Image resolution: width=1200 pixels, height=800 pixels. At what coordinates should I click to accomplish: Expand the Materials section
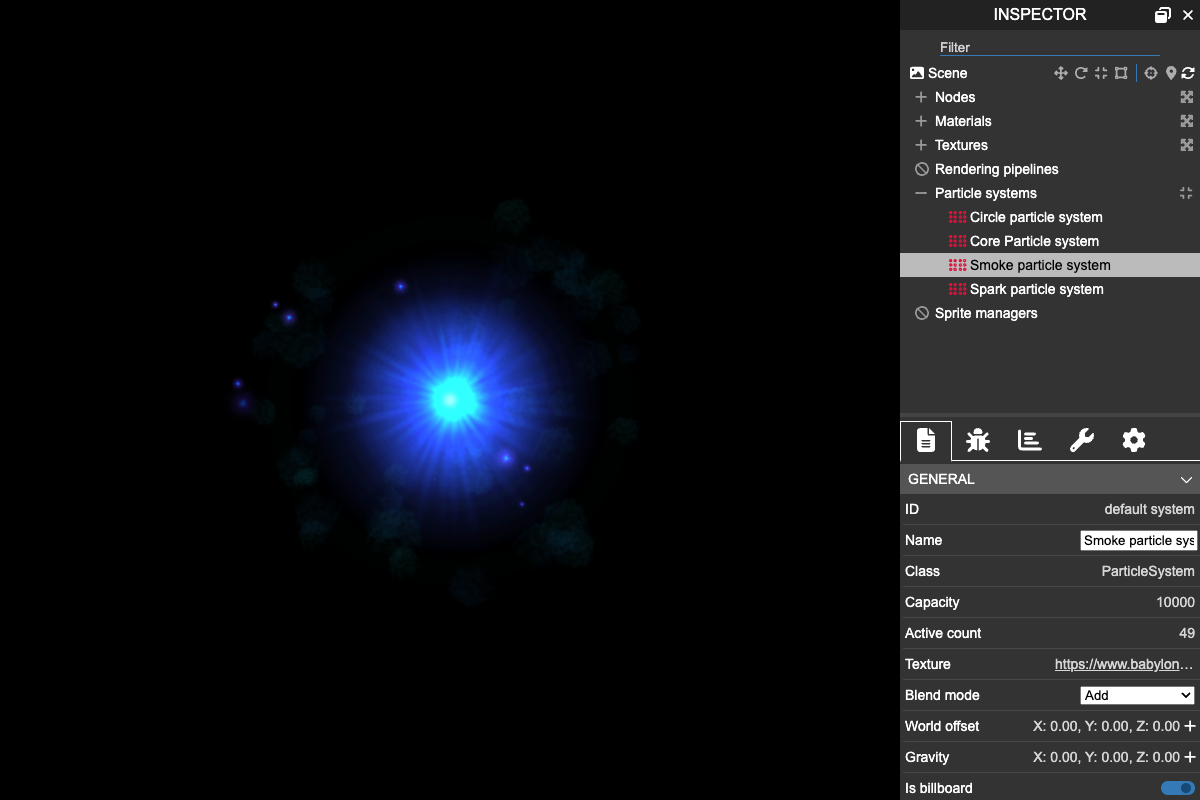click(920, 121)
